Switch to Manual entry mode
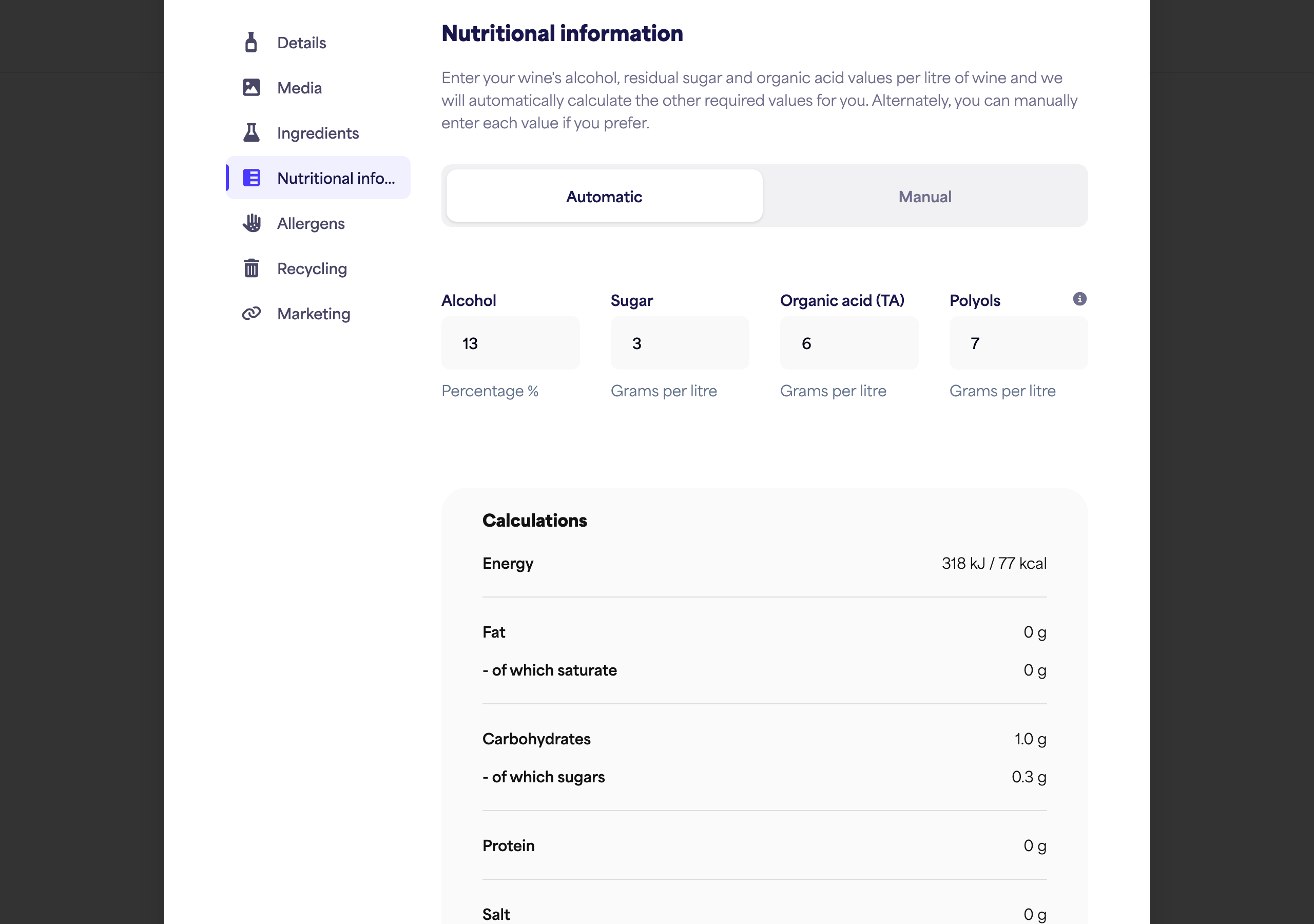This screenshot has width=1314, height=924. [x=924, y=197]
